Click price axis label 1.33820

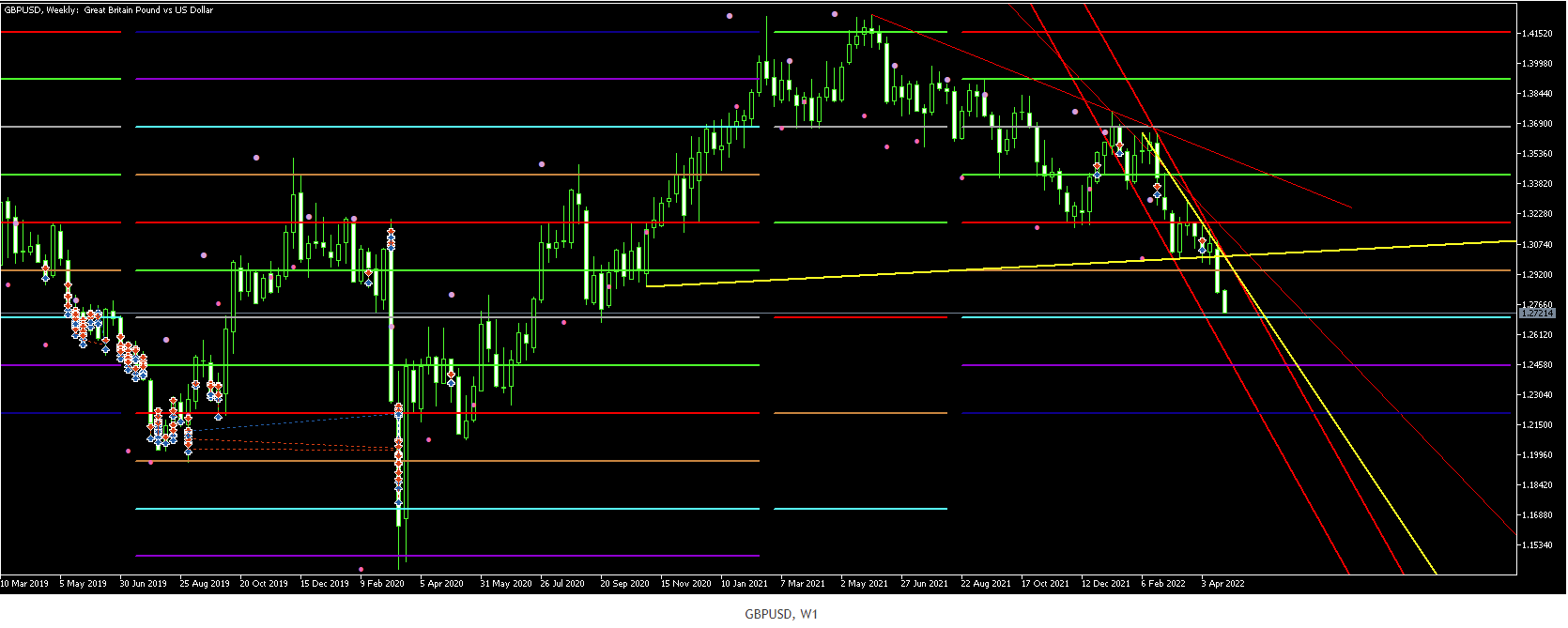(1536, 184)
